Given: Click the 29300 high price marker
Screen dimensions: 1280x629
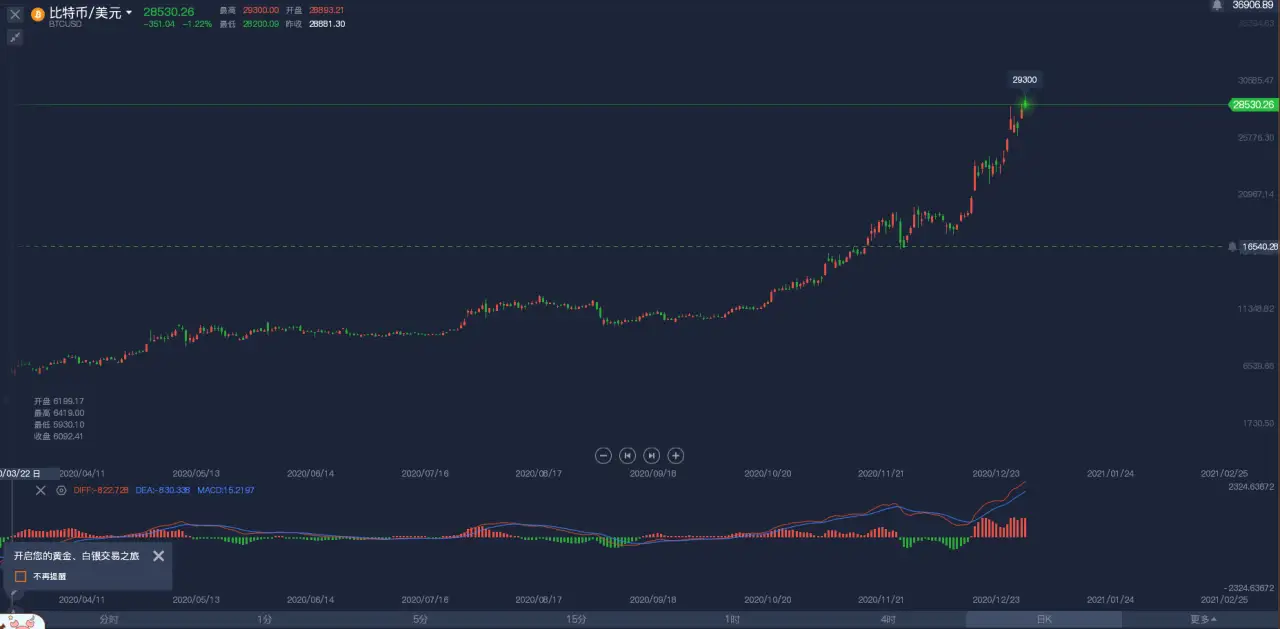Looking at the screenshot, I should click(x=1024, y=79).
